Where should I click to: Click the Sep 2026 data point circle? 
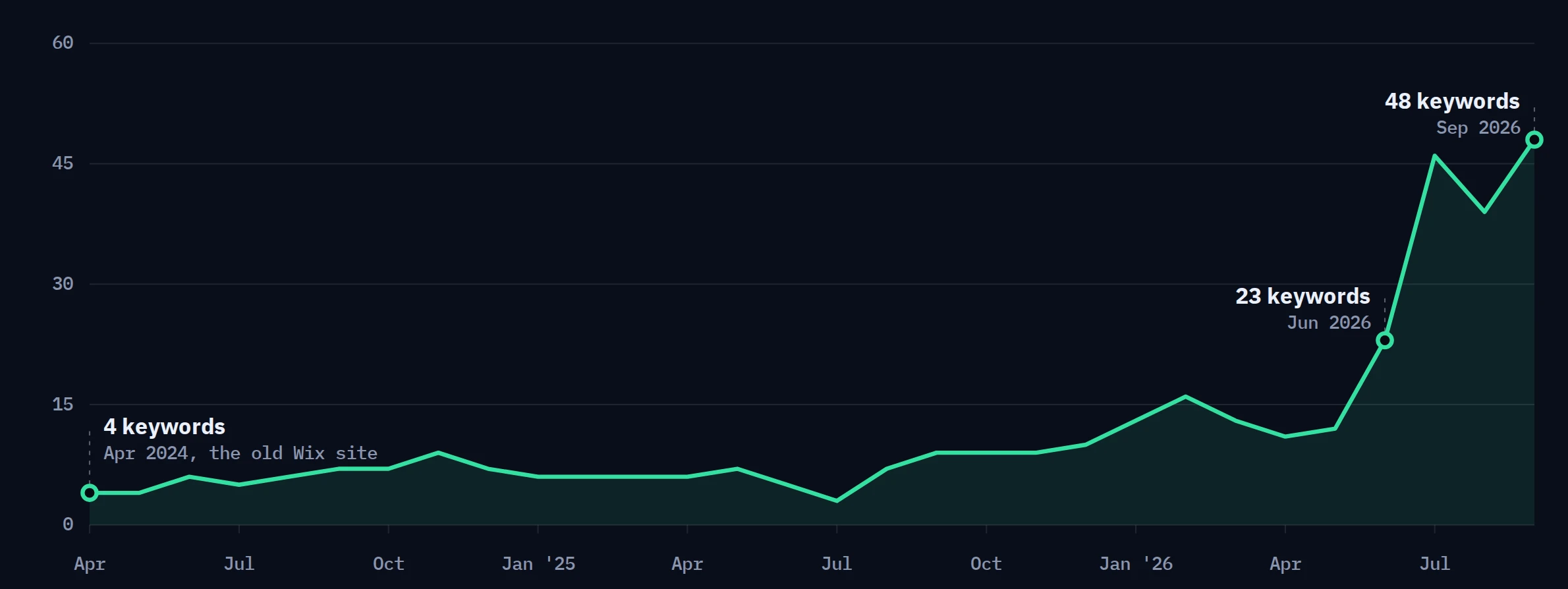point(1534,140)
